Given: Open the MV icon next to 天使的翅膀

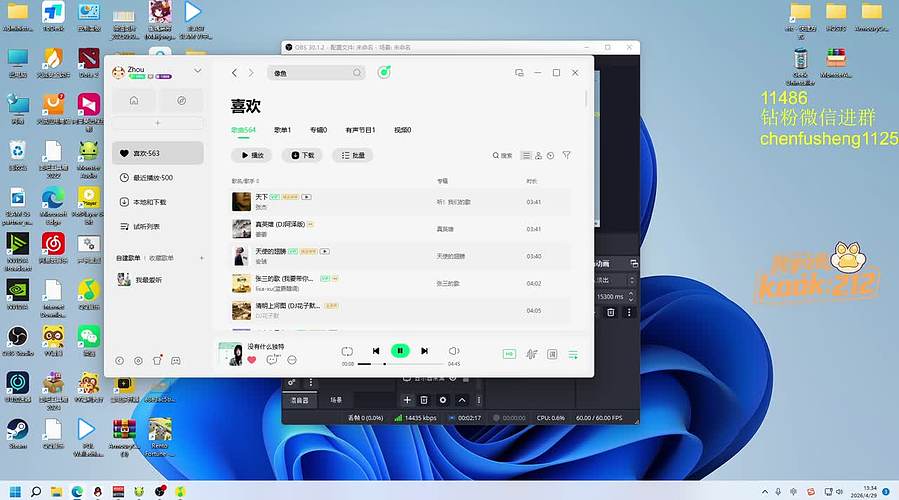Looking at the screenshot, I should (x=325, y=251).
